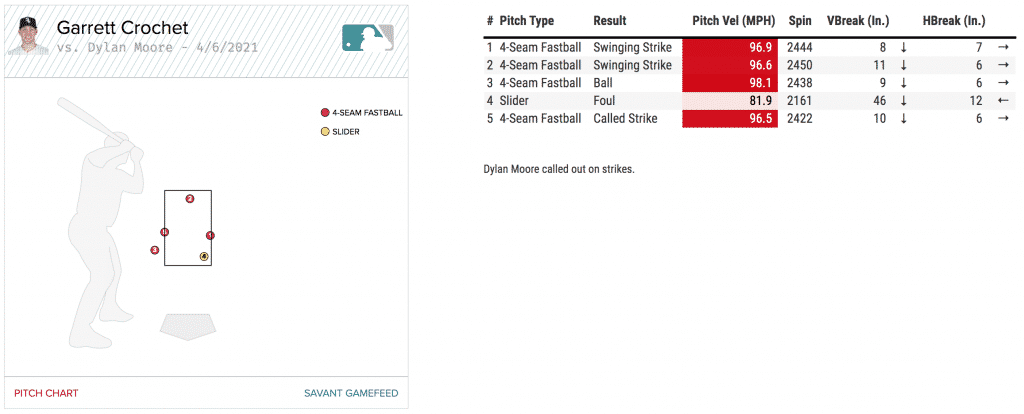The height and width of the screenshot is (414, 1024).
Task: Click the yellow slider pitch marker 4
Action: pyautogui.click(x=204, y=257)
